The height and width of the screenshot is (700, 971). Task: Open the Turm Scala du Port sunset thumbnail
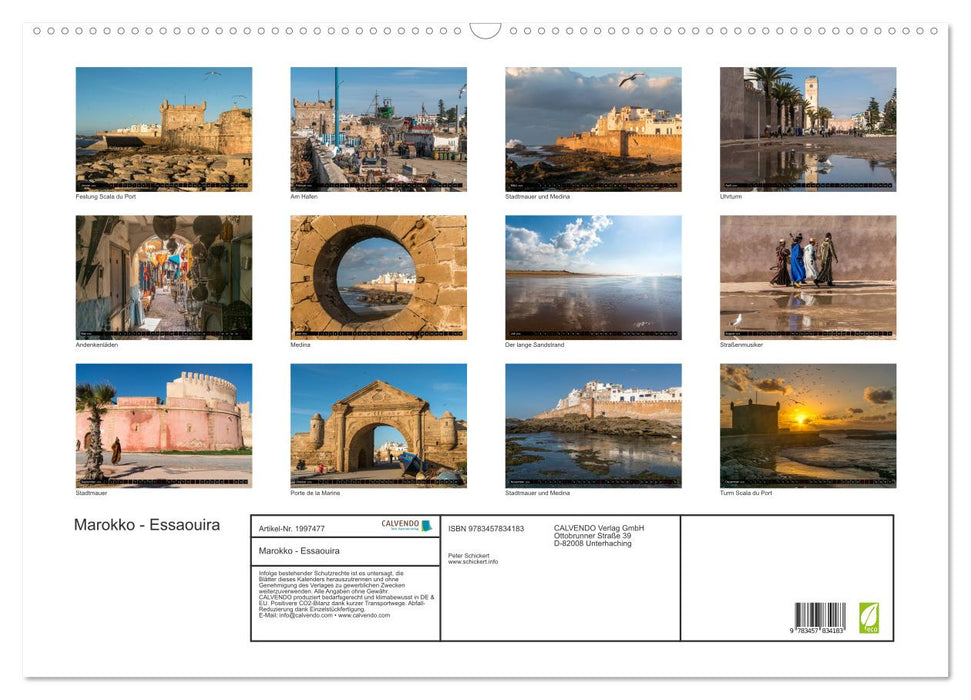click(808, 424)
